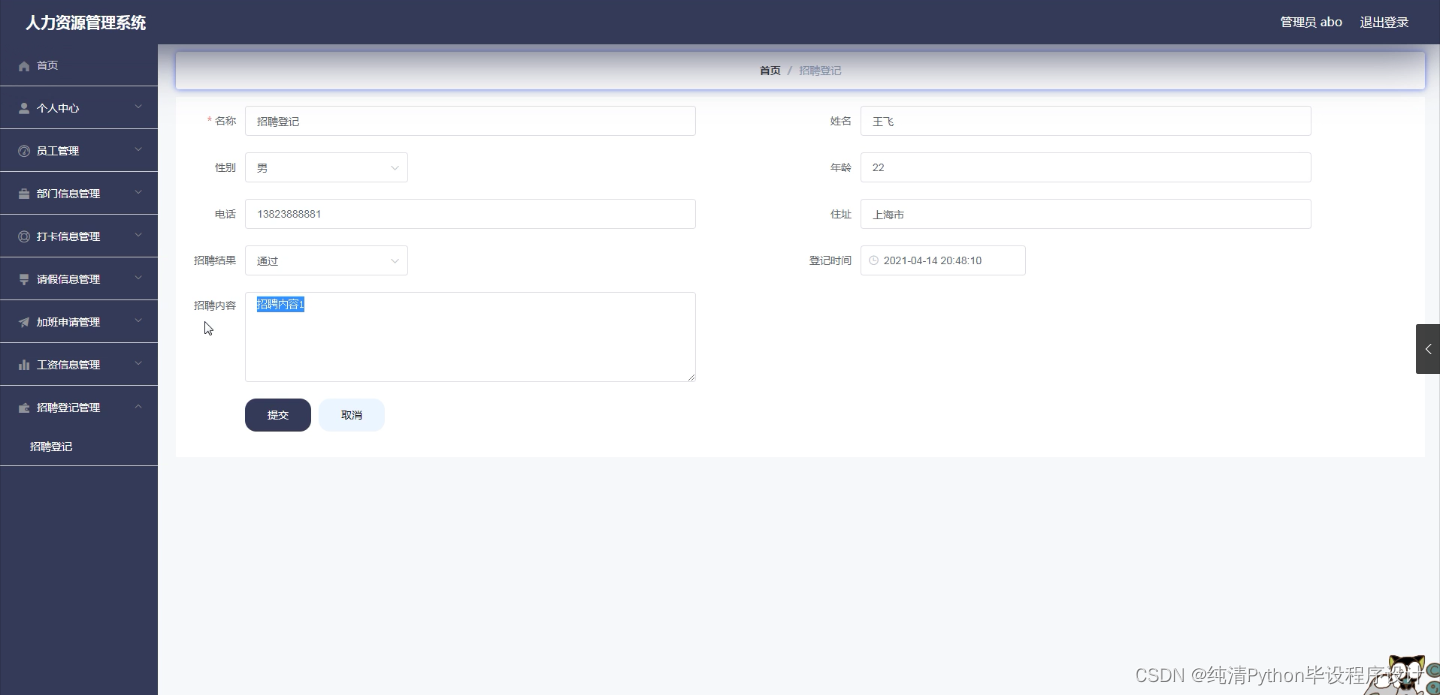The image size is (1440, 695).
Task: Expand the 工资信息管理 menu chevron
Action: [138, 364]
